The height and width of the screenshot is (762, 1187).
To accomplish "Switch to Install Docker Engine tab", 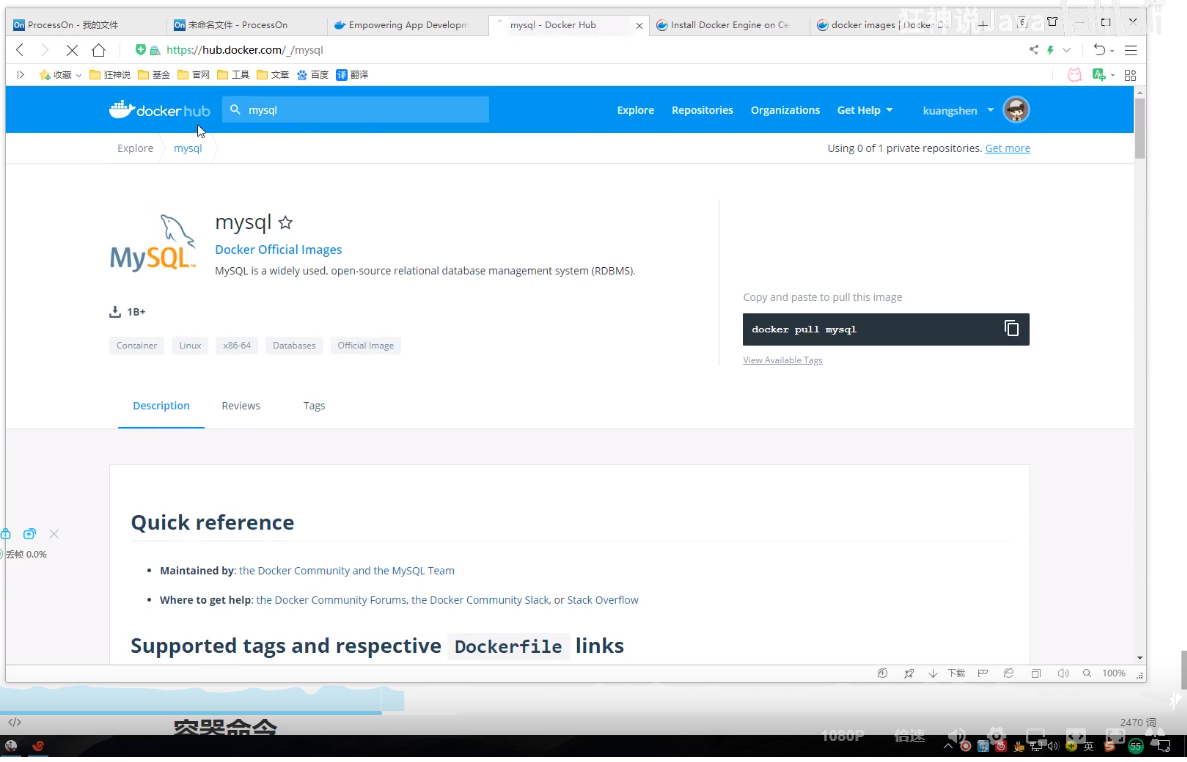I will click(x=728, y=25).
